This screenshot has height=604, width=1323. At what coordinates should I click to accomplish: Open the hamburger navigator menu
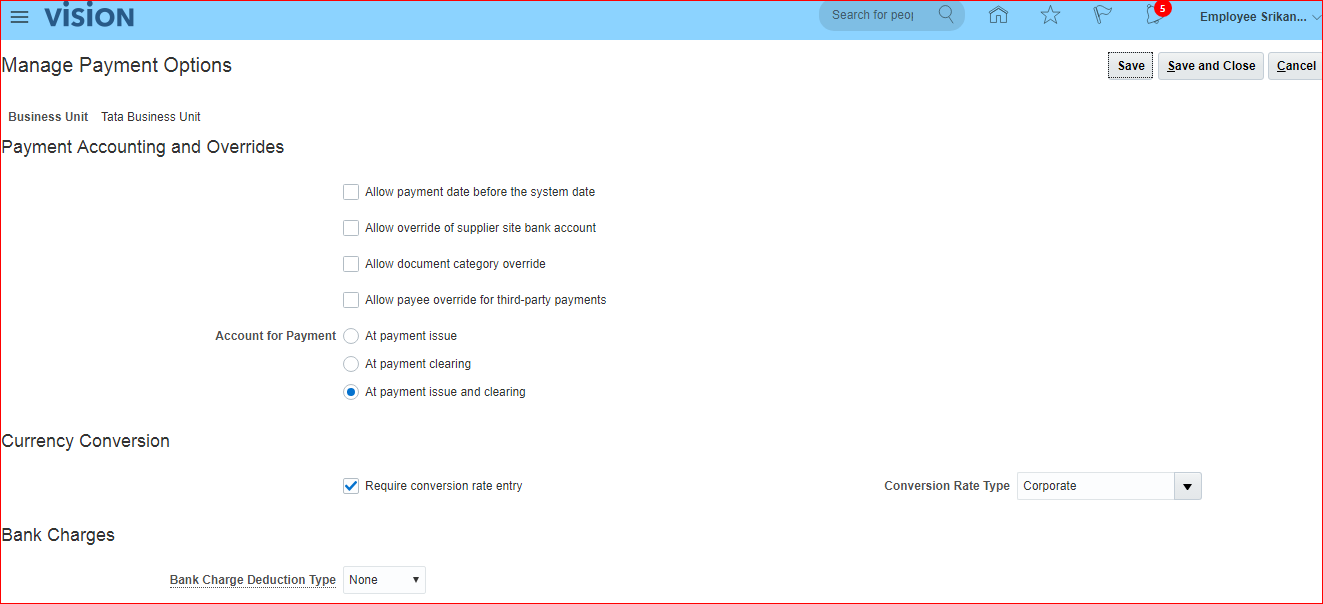pyautogui.click(x=19, y=17)
